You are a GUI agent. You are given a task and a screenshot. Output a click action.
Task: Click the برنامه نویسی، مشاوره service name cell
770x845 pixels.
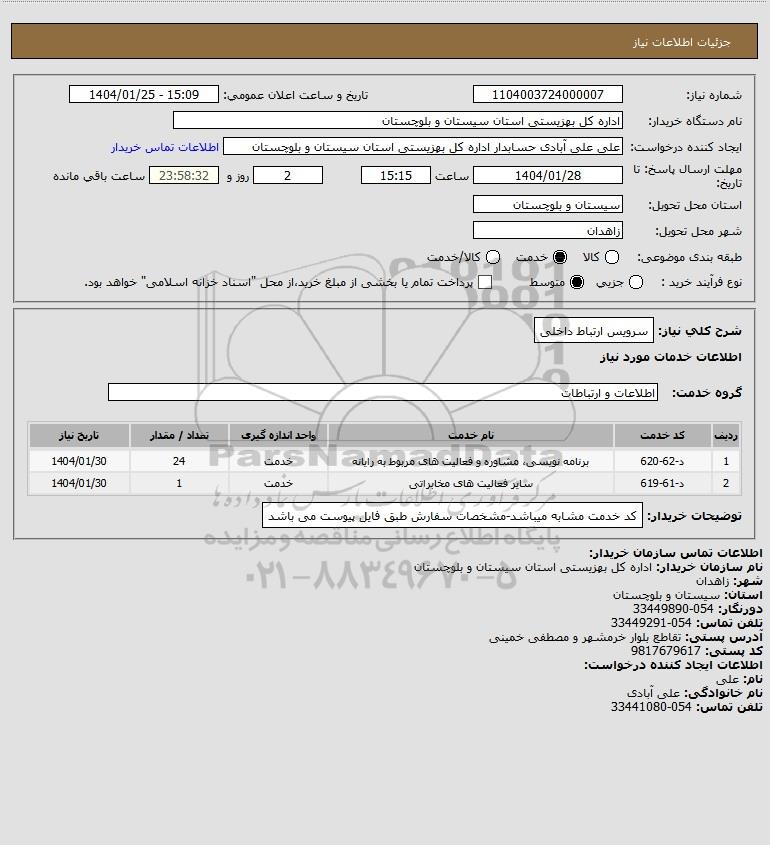(471, 461)
